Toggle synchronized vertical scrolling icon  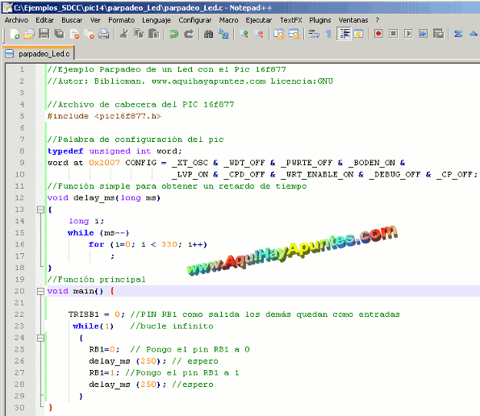tap(279, 34)
